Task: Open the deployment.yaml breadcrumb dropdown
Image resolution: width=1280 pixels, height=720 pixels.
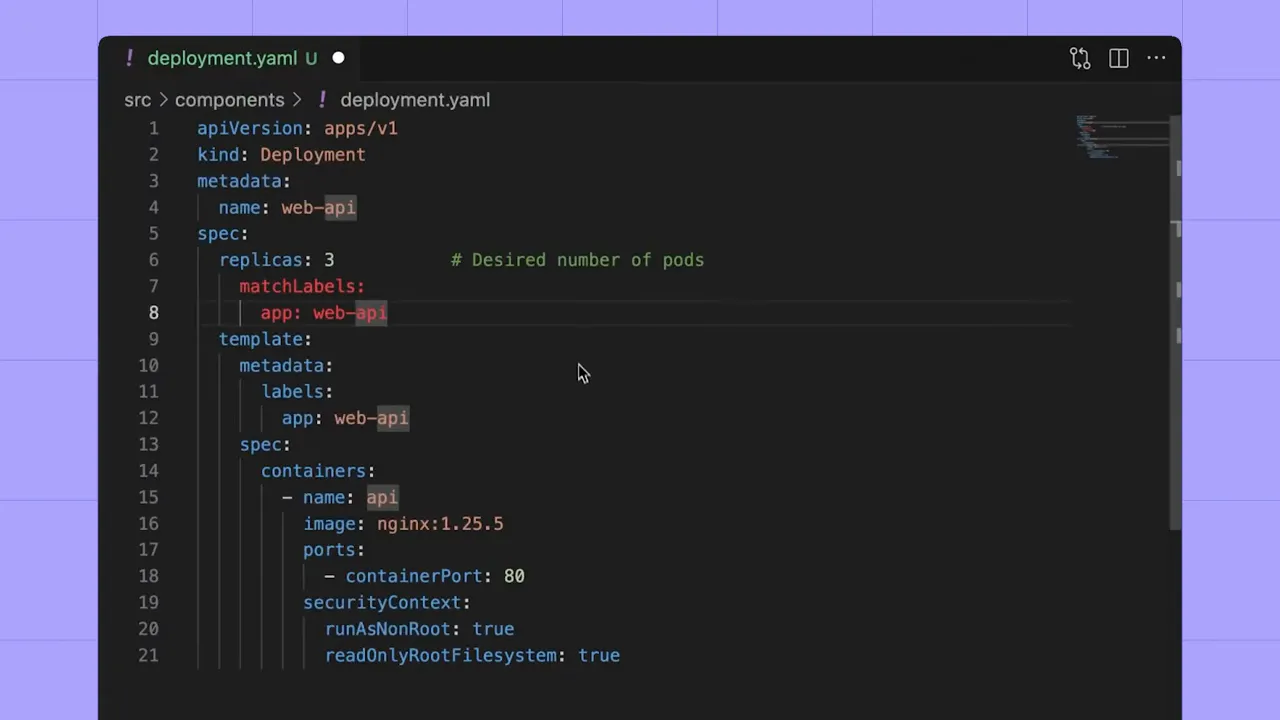Action: [x=415, y=100]
